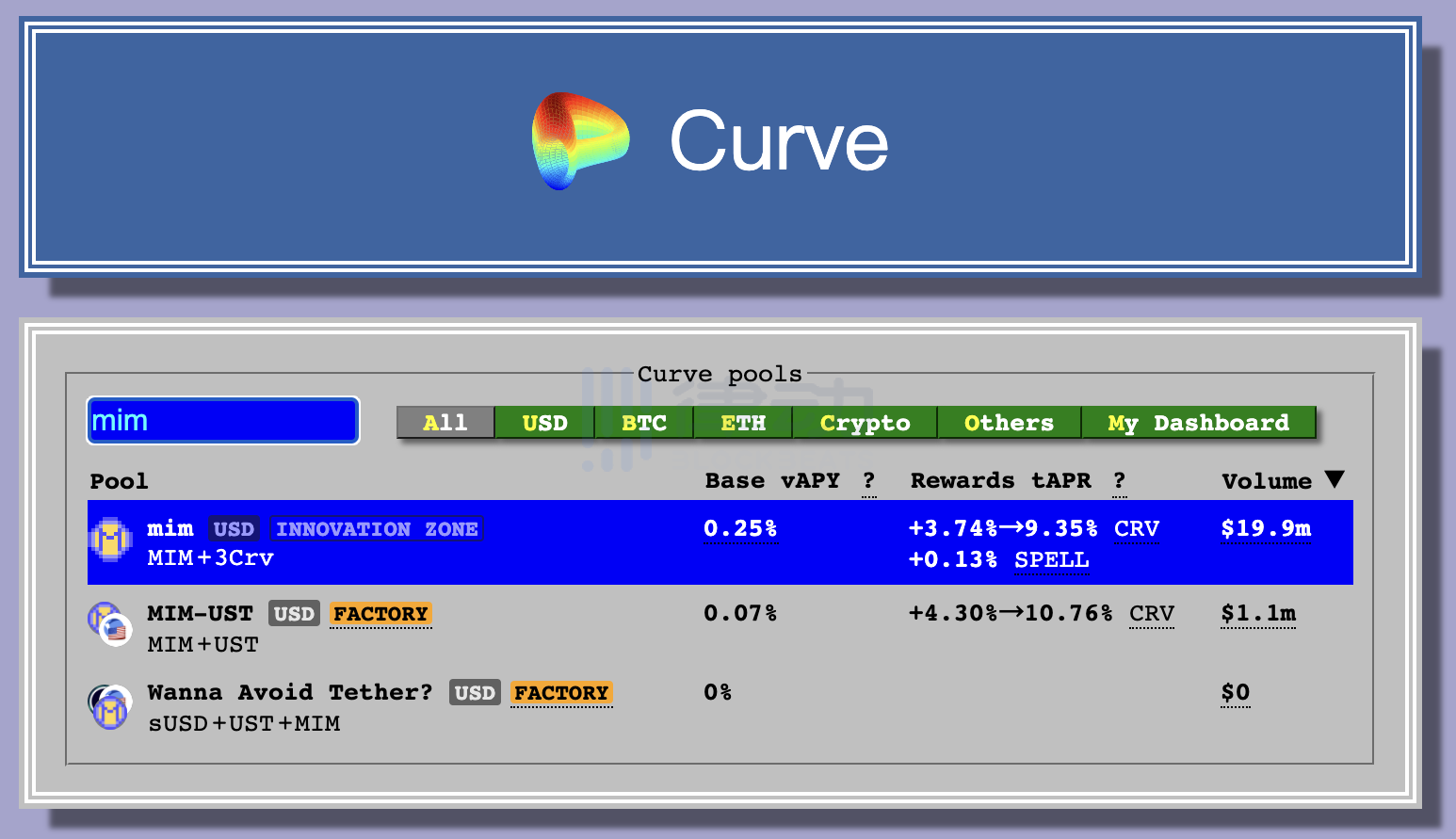This screenshot has height=839, width=1456.
Task: Click the CRV link in MIM-UST row
Action: 1152,614
